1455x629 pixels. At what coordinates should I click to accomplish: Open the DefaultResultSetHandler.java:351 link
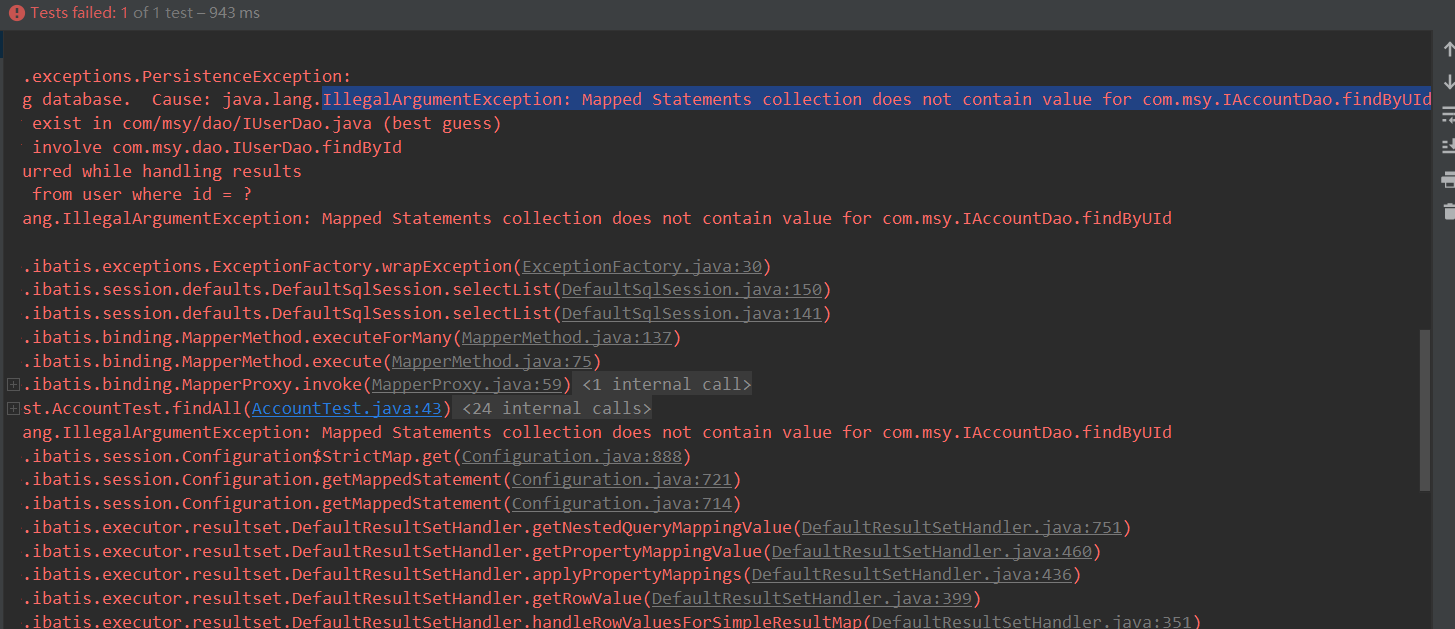[x=1032, y=622]
